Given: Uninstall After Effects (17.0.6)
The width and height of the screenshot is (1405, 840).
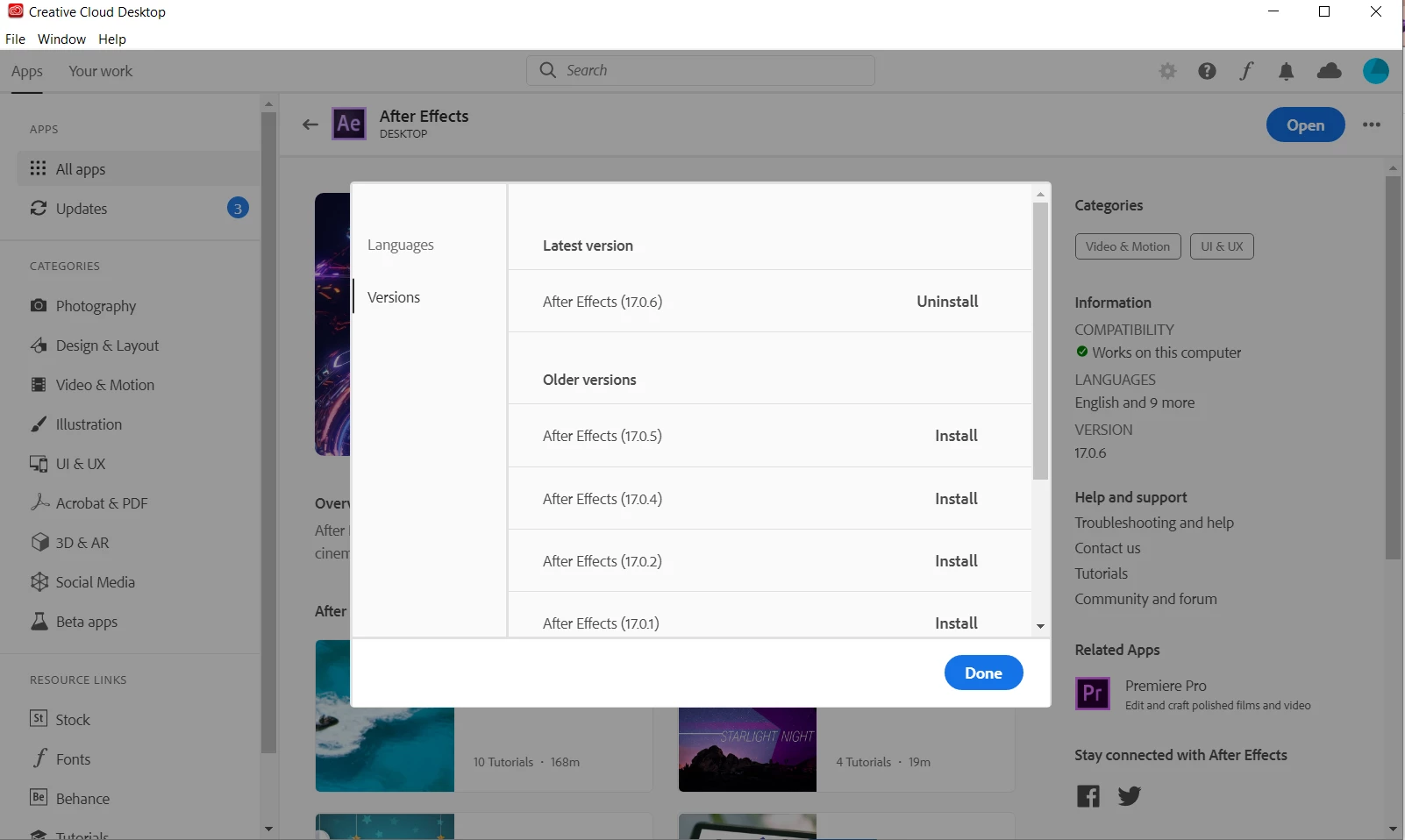Looking at the screenshot, I should (x=947, y=301).
